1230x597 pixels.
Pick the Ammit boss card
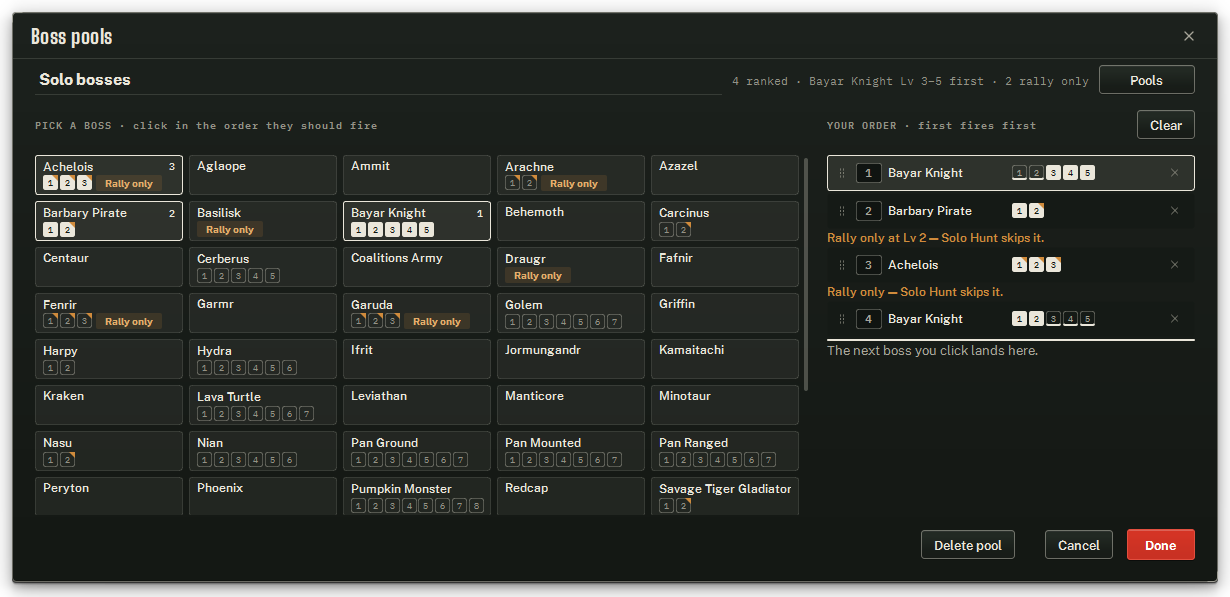coord(417,175)
